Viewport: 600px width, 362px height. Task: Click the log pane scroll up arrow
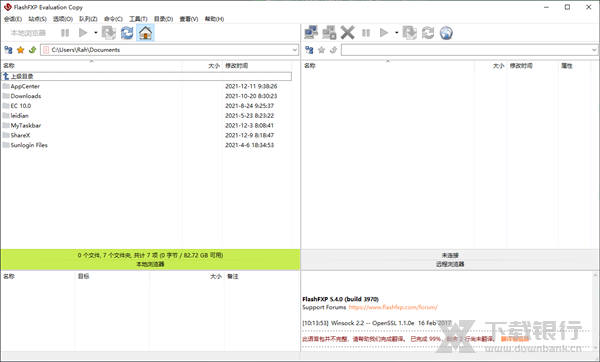pos(595,276)
